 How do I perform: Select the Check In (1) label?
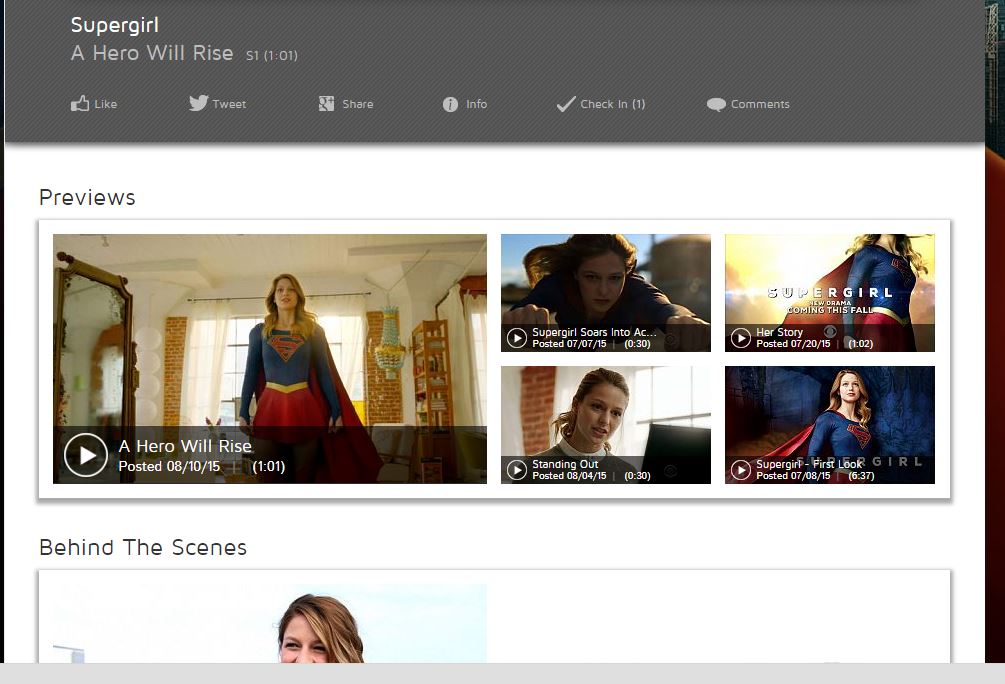tap(613, 104)
